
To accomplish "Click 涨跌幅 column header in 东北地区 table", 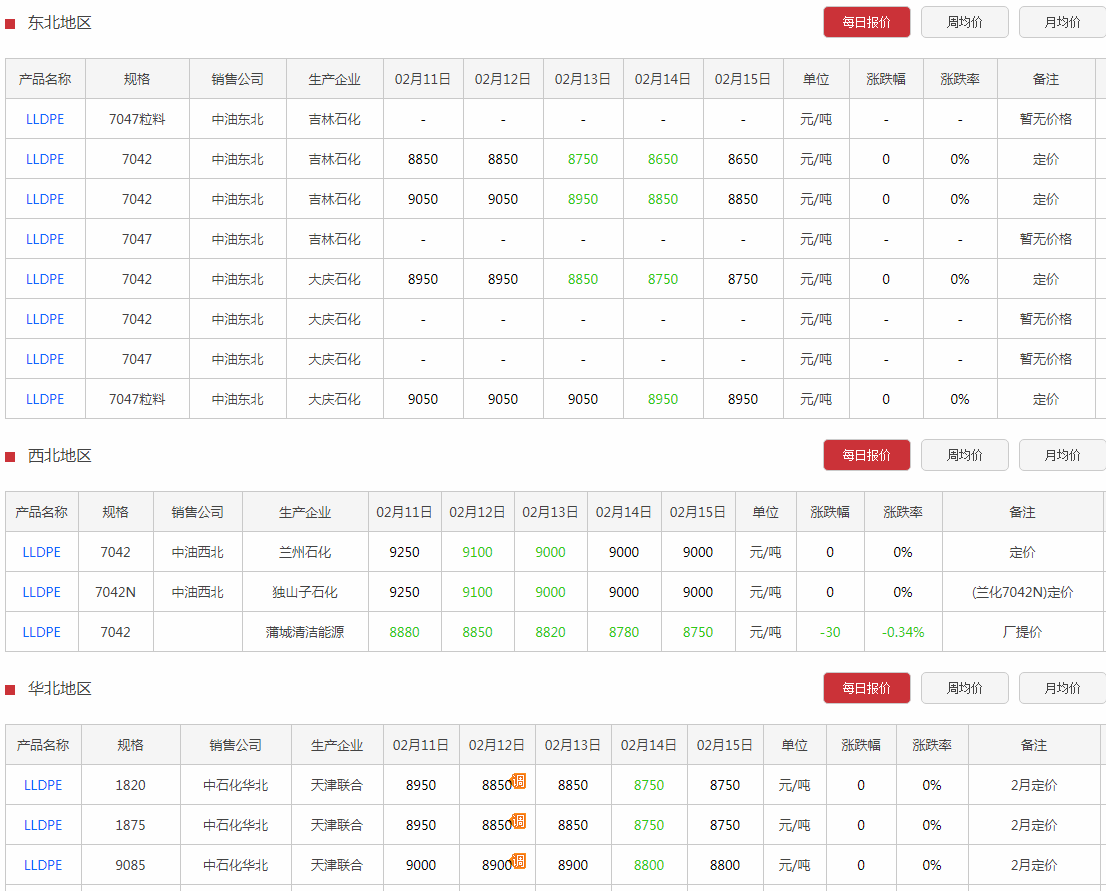I will pos(886,79).
